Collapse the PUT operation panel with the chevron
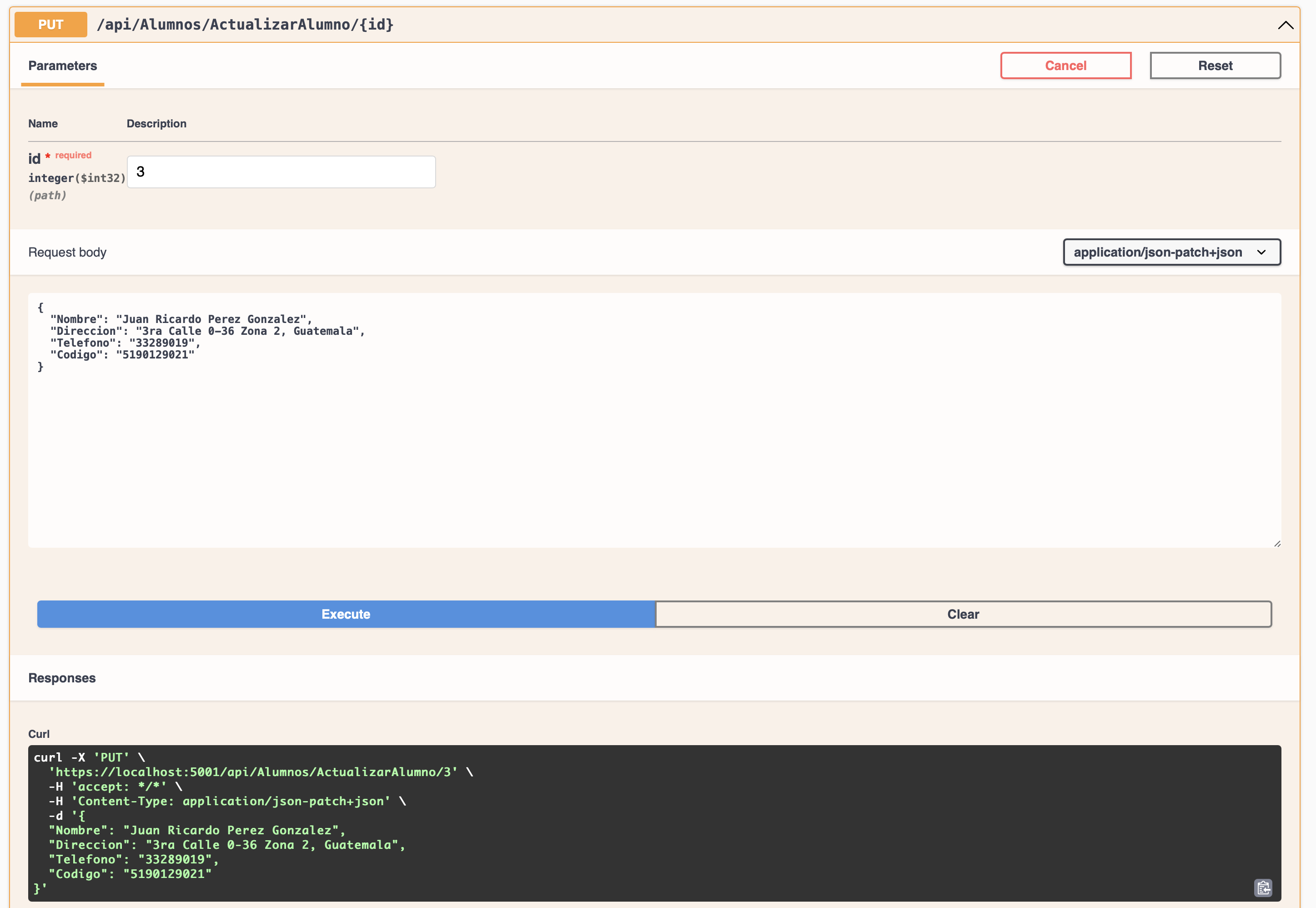 click(x=1285, y=25)
